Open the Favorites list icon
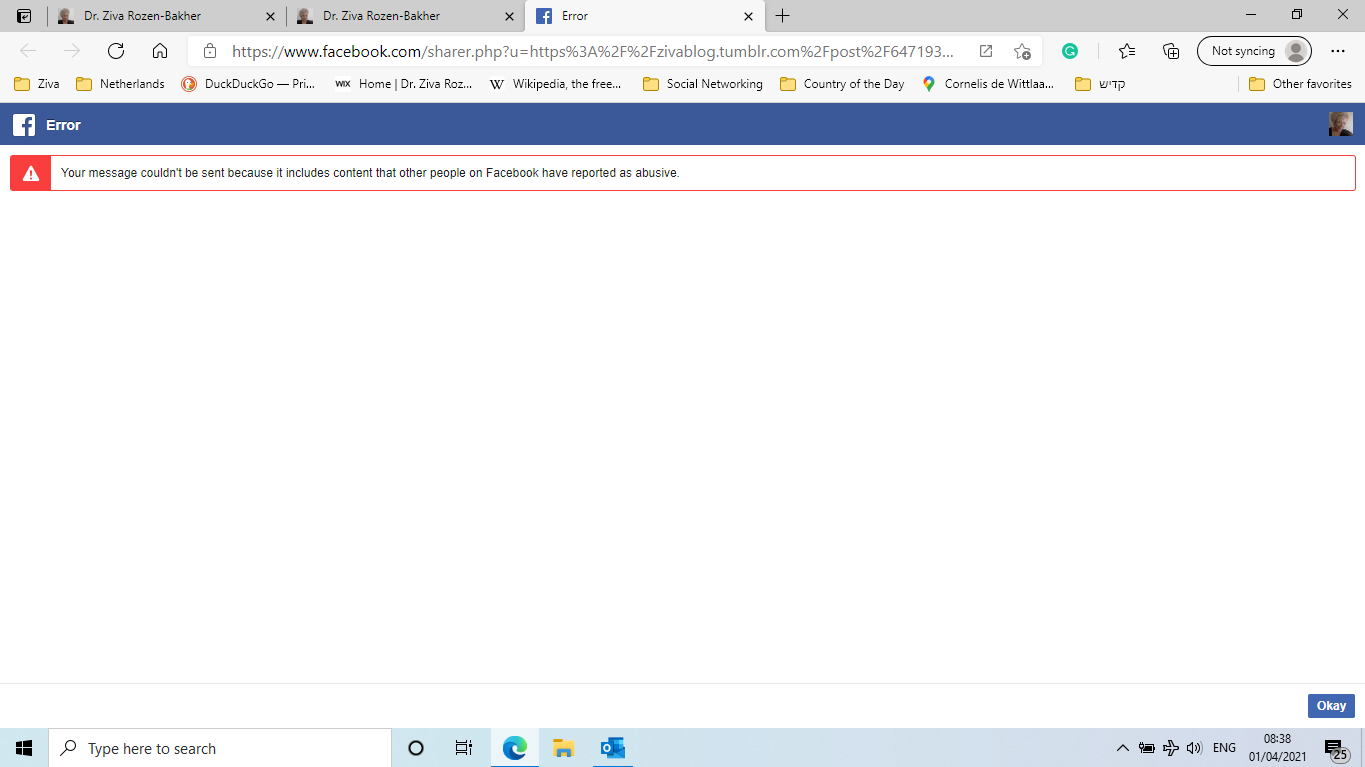 tap(1126, 50)
